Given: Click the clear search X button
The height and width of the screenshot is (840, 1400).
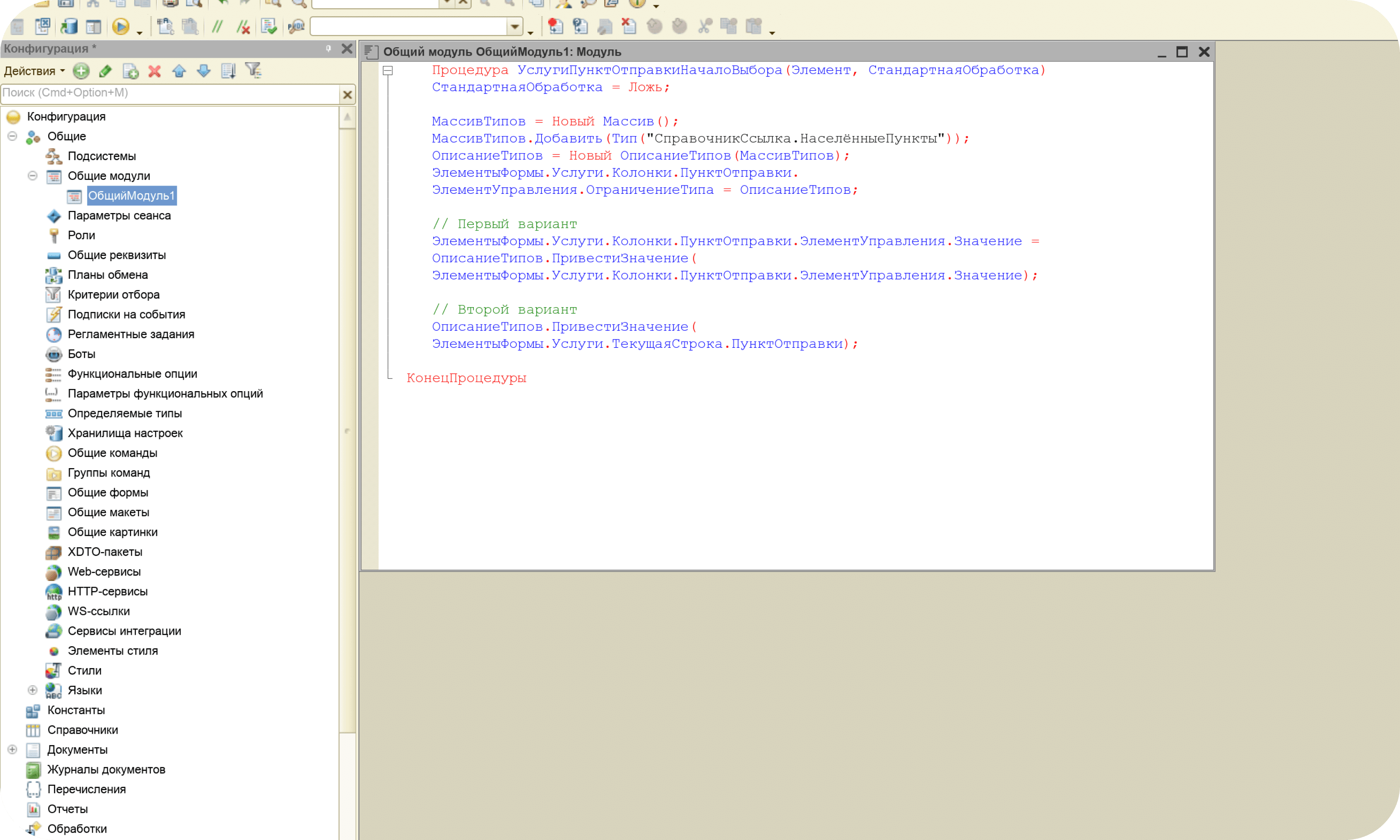Looking at the screenshot, I should 347,94.
